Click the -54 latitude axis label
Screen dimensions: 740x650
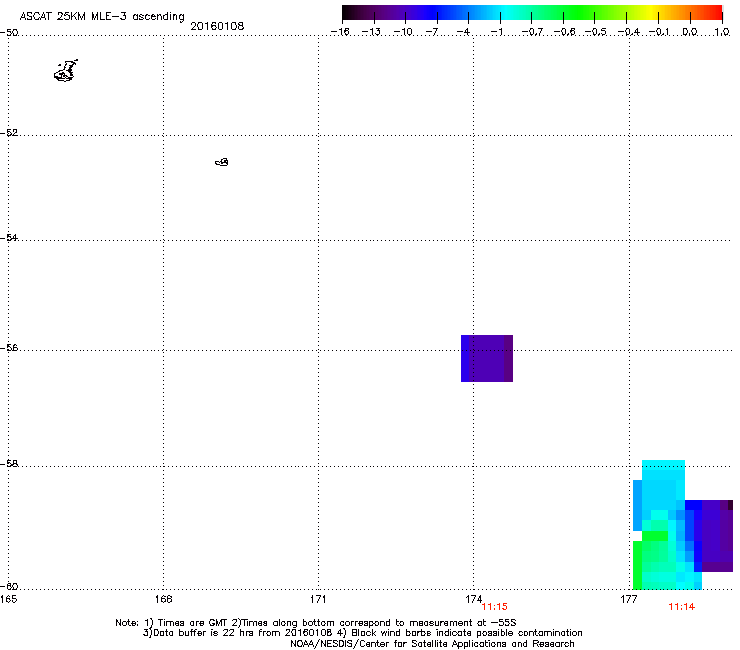point(9,237)
